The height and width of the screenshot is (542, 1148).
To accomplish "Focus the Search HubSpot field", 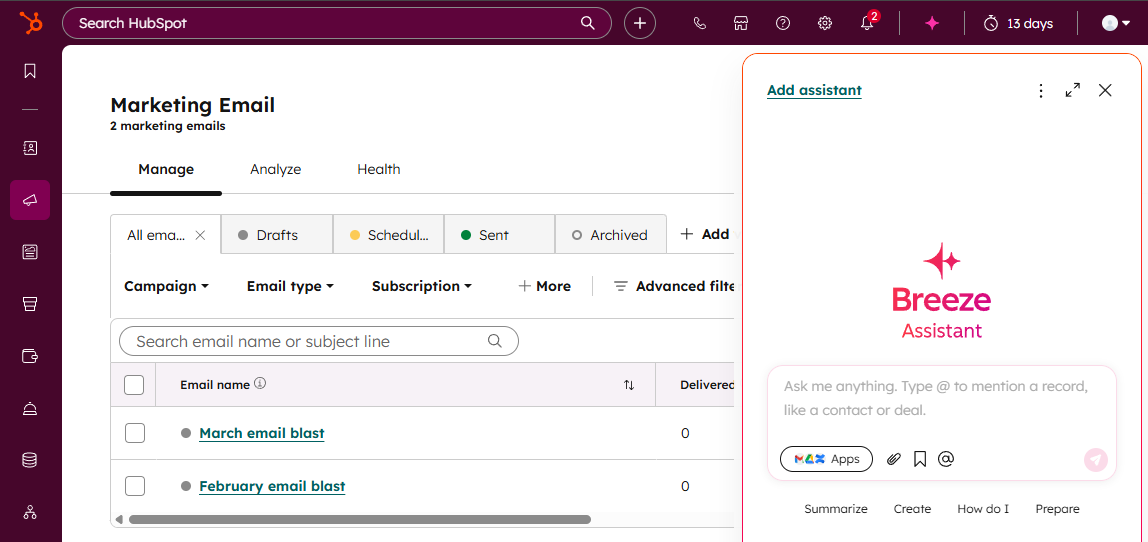I will pyautogui.click(x=337, y=23).
